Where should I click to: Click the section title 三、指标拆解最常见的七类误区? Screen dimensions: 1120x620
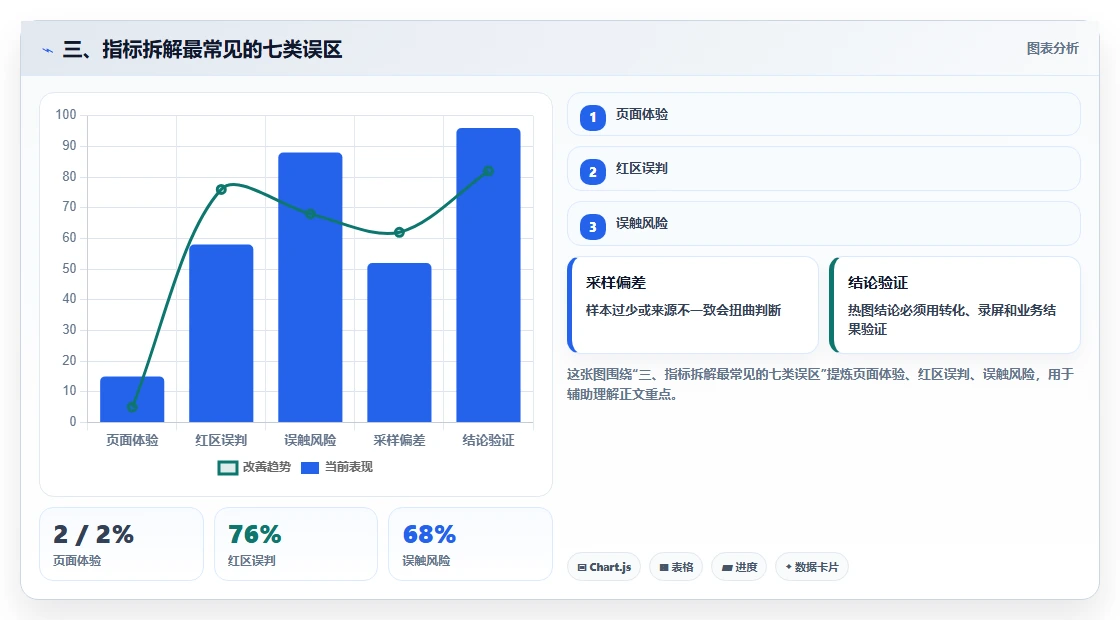point(203,50)
